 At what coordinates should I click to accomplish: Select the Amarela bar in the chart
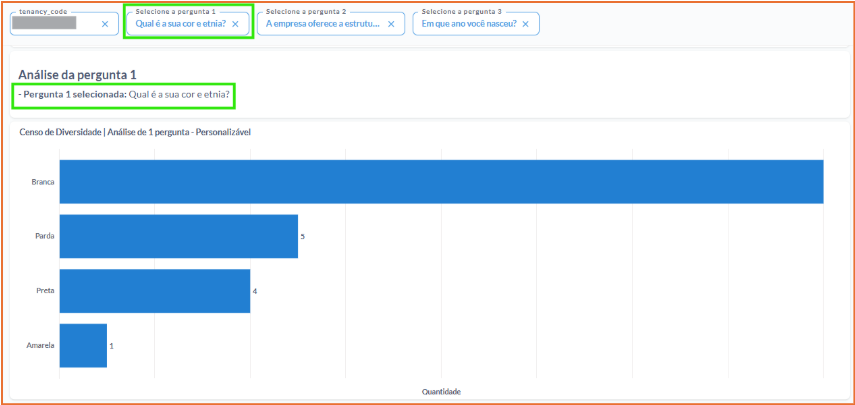[83, 346]
